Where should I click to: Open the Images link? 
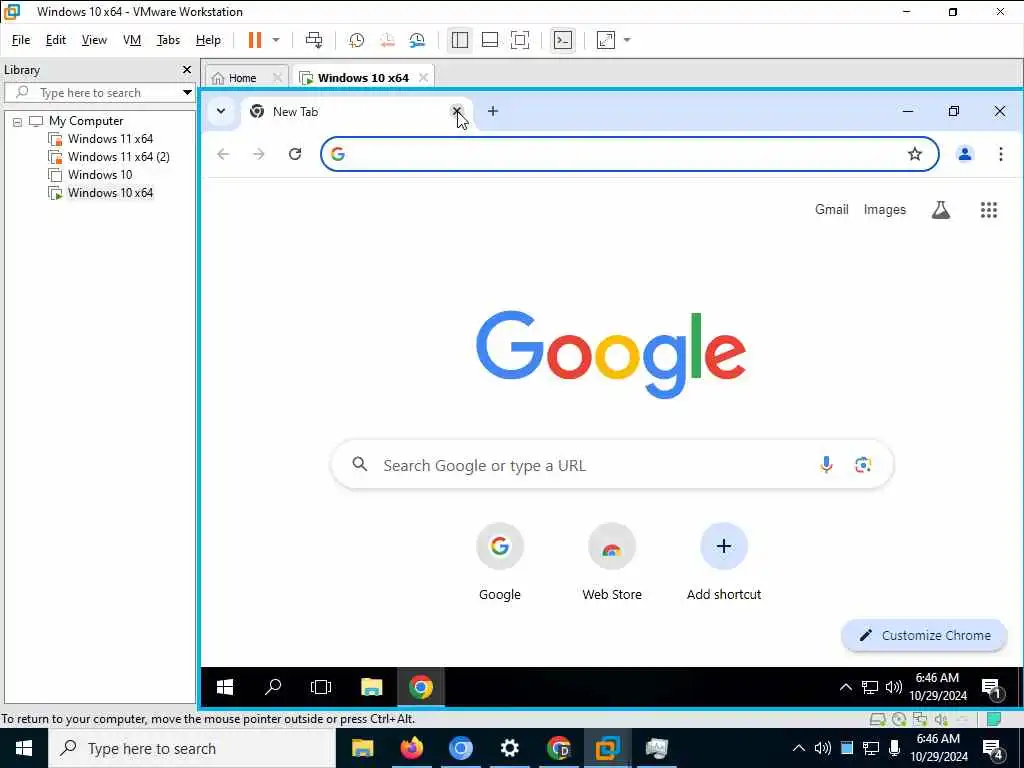pos(884,210)
